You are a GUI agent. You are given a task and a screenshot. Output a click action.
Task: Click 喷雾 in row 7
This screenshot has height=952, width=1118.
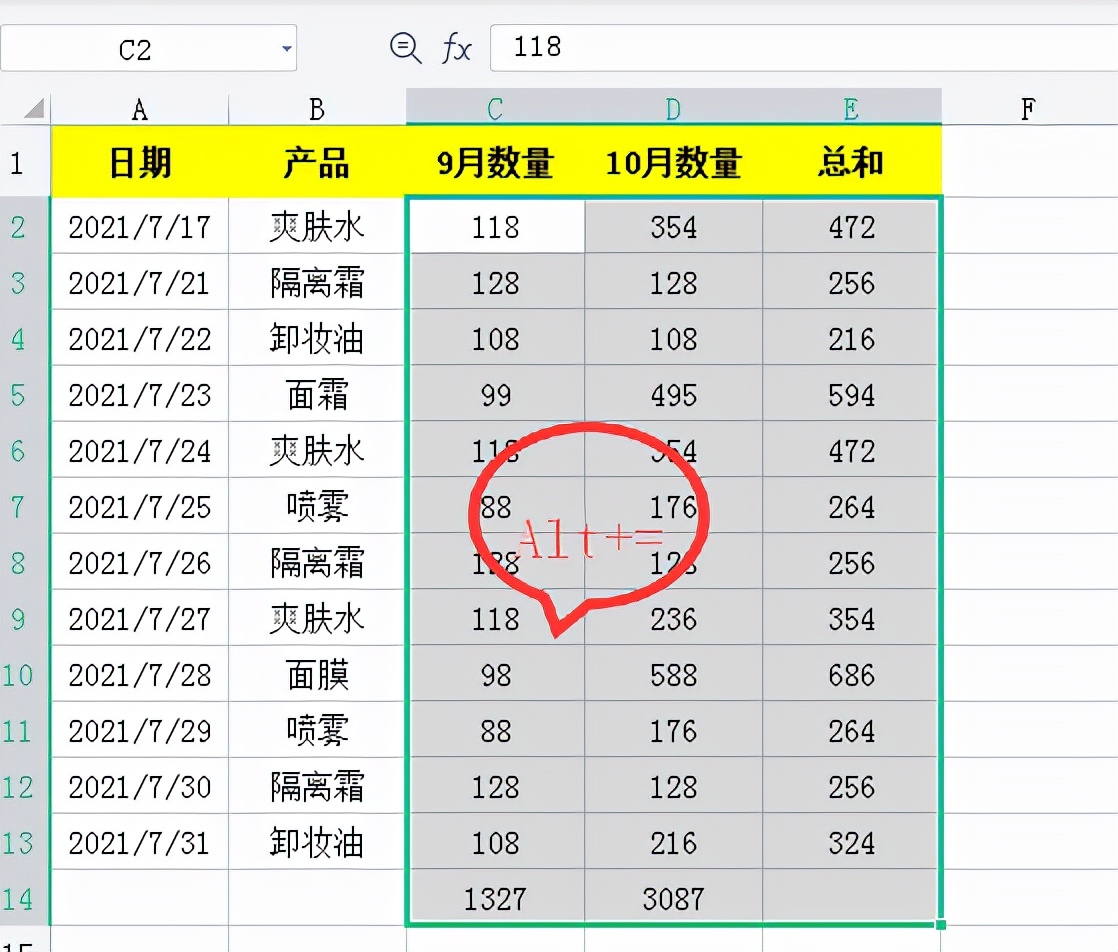pos(317,506)
